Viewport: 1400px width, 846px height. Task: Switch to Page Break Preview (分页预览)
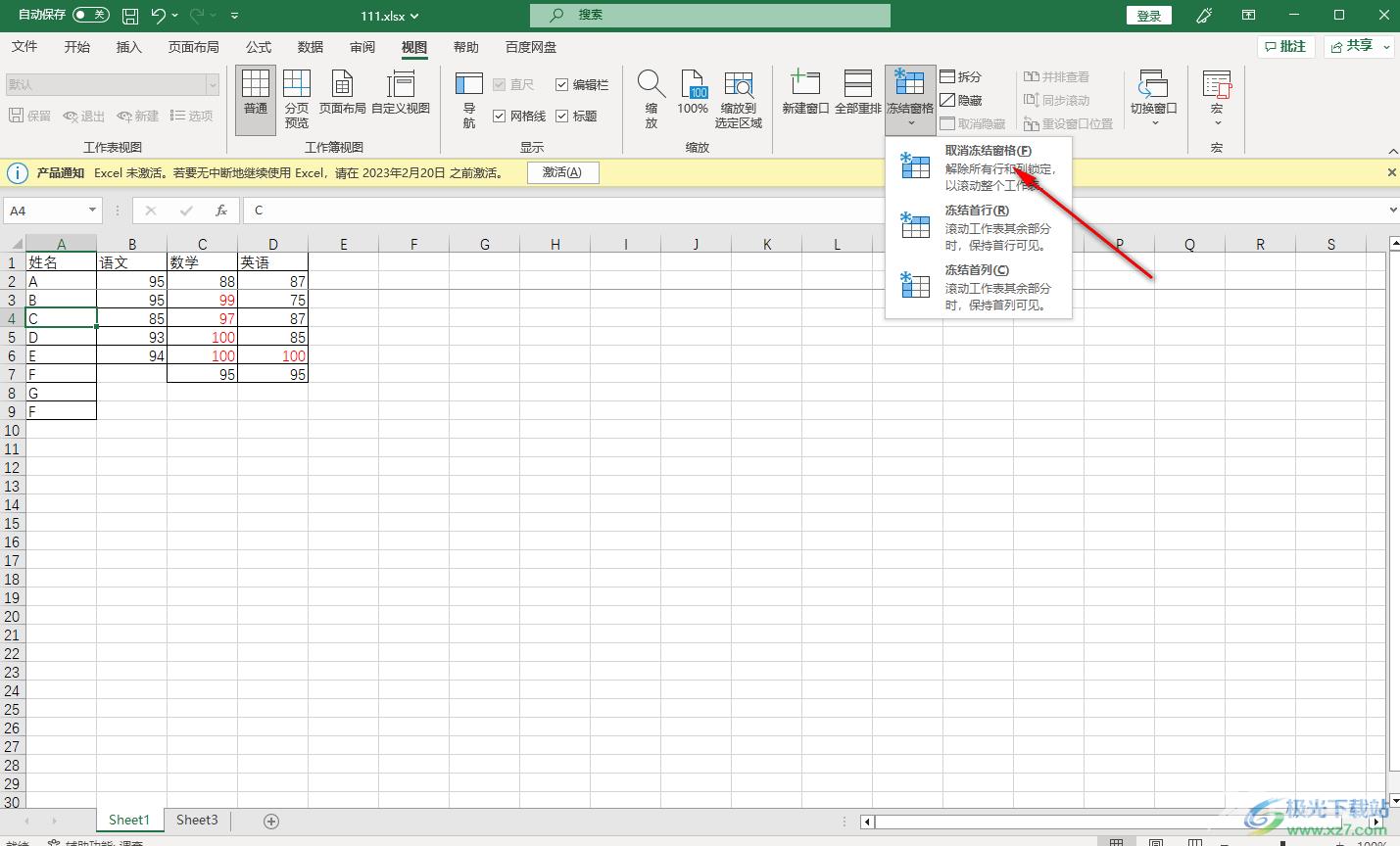[x=297, y=100]
